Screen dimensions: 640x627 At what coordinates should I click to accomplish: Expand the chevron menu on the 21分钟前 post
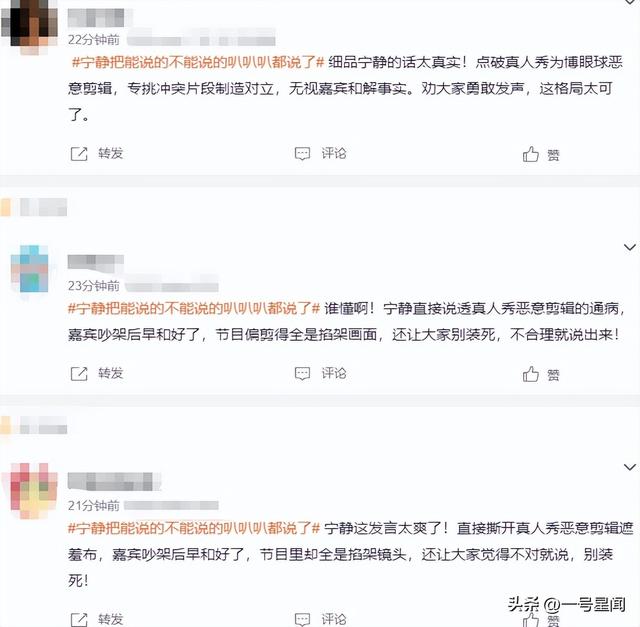(630, 467)
